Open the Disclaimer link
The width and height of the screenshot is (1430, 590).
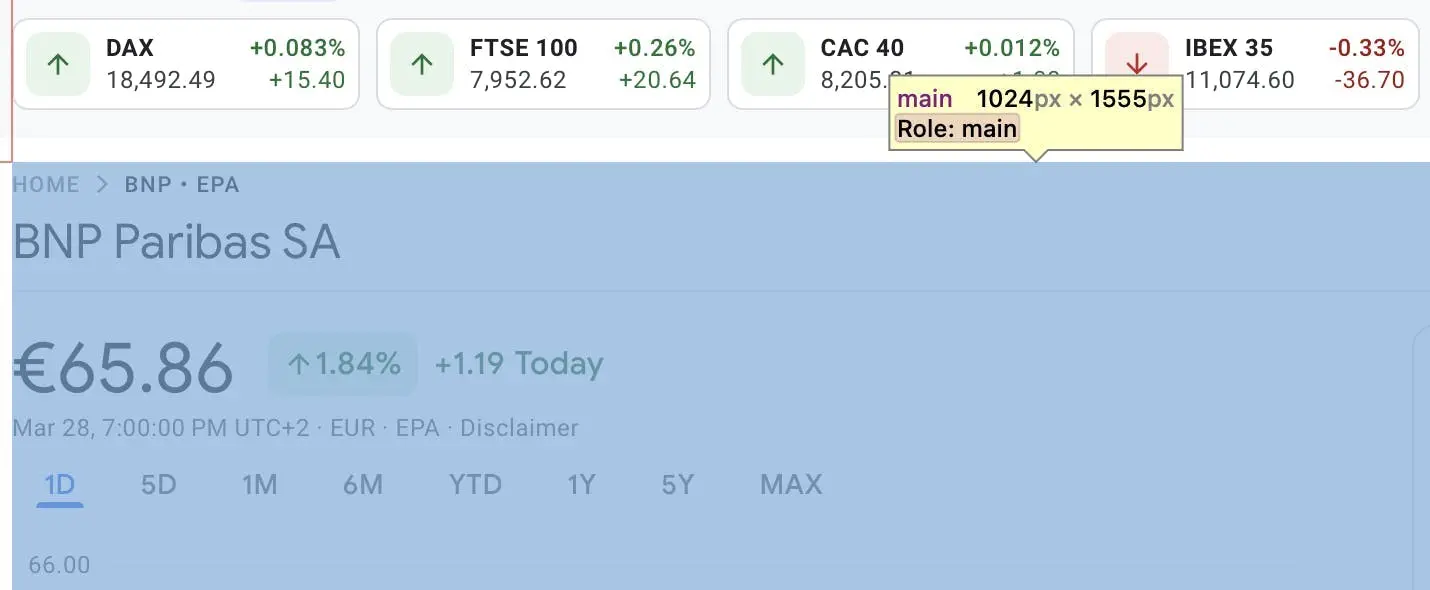[519, 428]
